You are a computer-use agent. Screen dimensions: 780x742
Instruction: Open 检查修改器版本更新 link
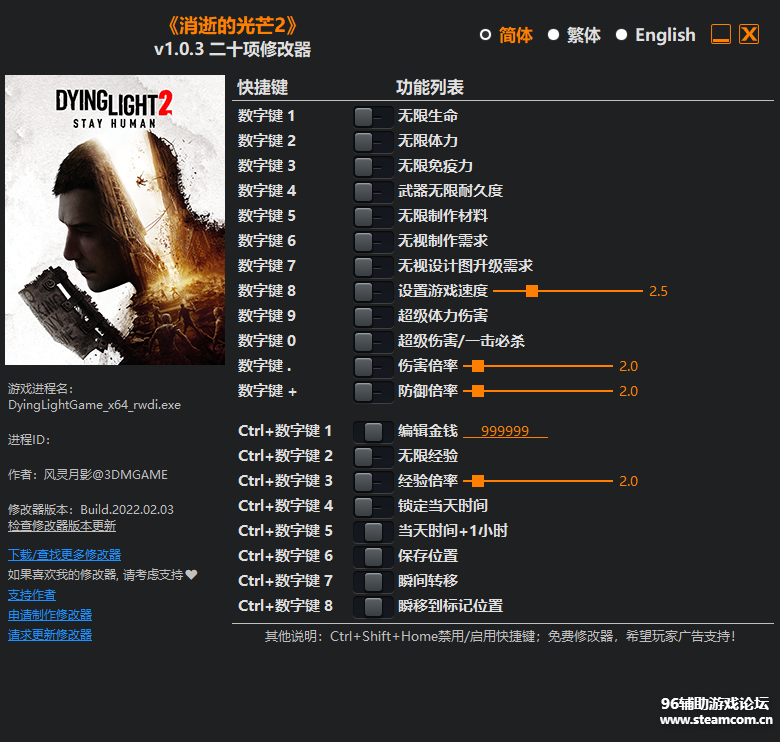click(62, 525)
